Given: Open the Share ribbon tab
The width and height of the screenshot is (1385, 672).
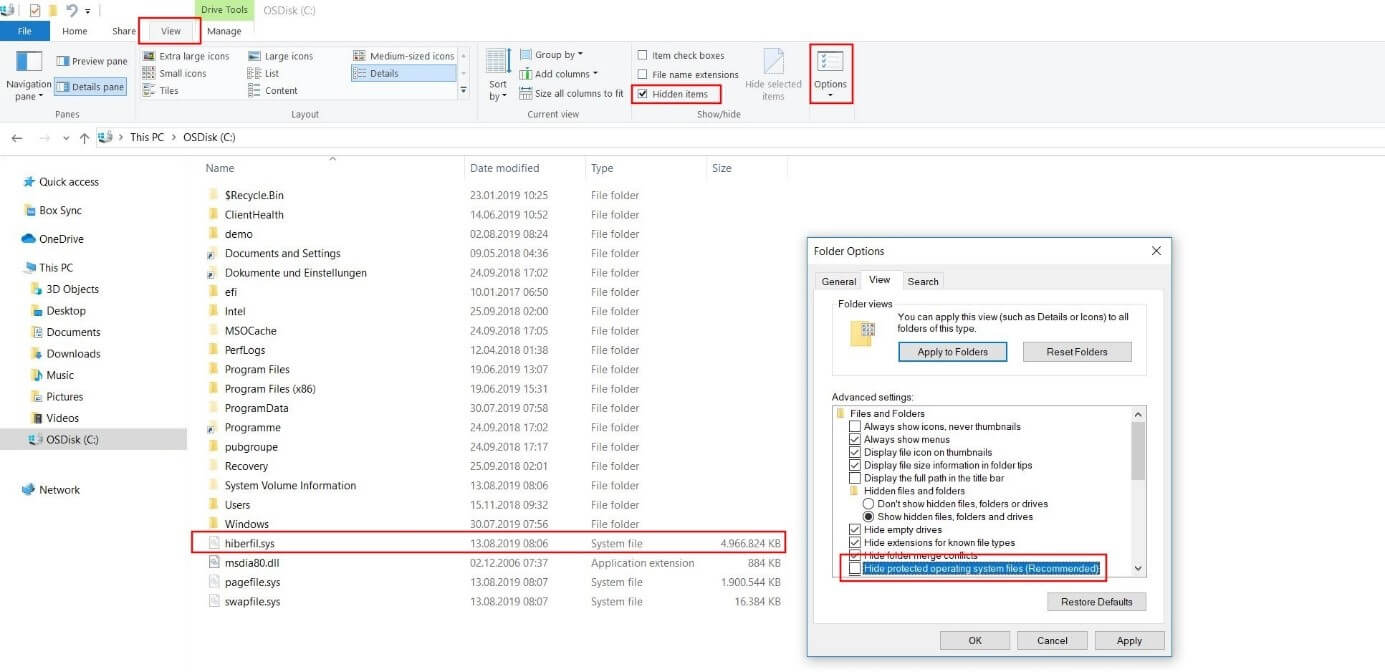Looking at the screenshot, I should [x=122, y=30].
